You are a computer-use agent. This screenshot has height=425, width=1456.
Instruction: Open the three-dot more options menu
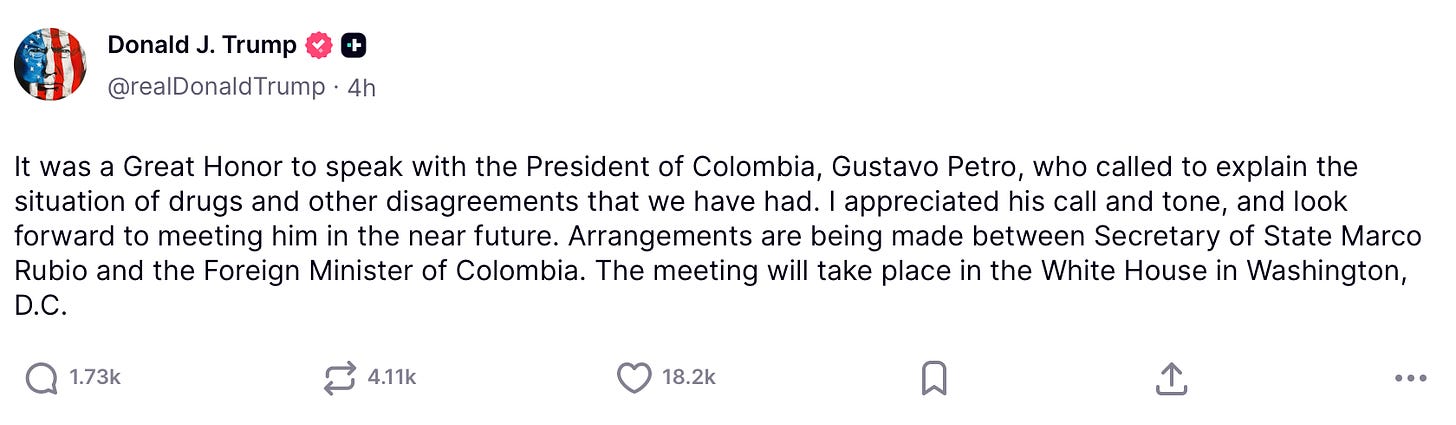coord(1410,379)
